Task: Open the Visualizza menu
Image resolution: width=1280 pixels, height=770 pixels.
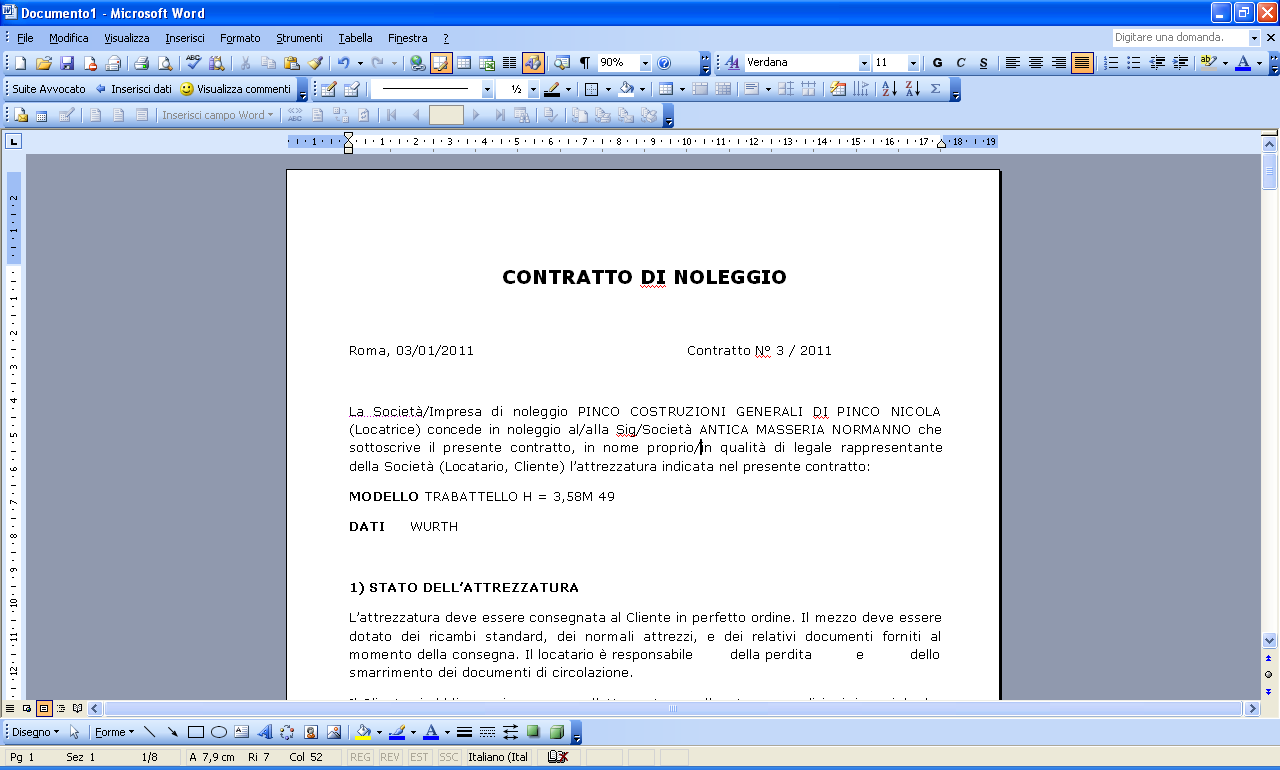Action: [x=127, y=38]
